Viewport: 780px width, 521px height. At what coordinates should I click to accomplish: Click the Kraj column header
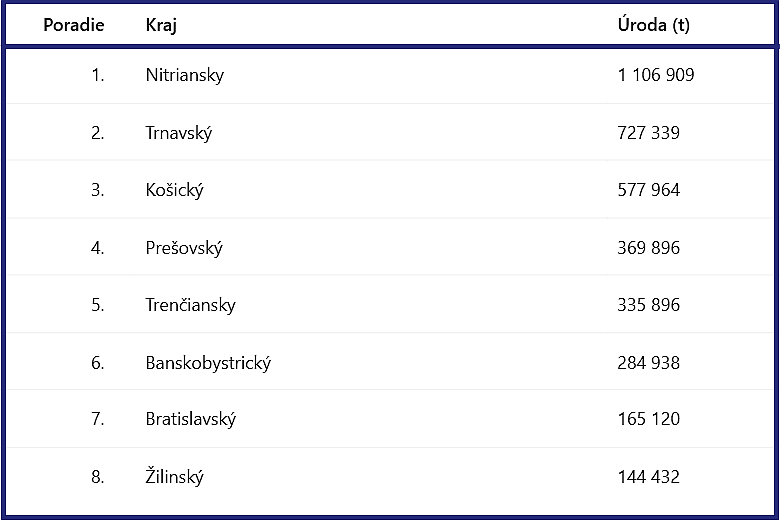[x=161, y=25]
